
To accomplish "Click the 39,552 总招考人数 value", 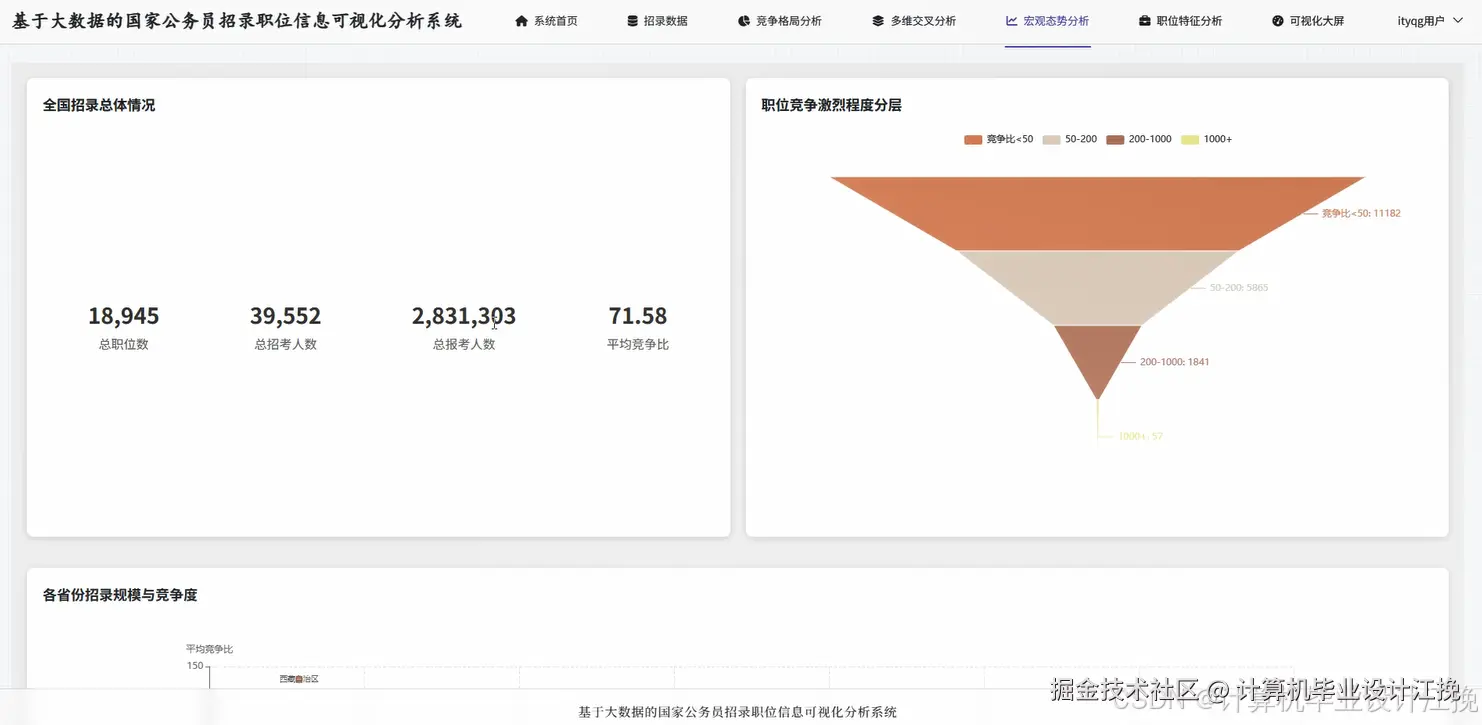I will pos(286,316).
